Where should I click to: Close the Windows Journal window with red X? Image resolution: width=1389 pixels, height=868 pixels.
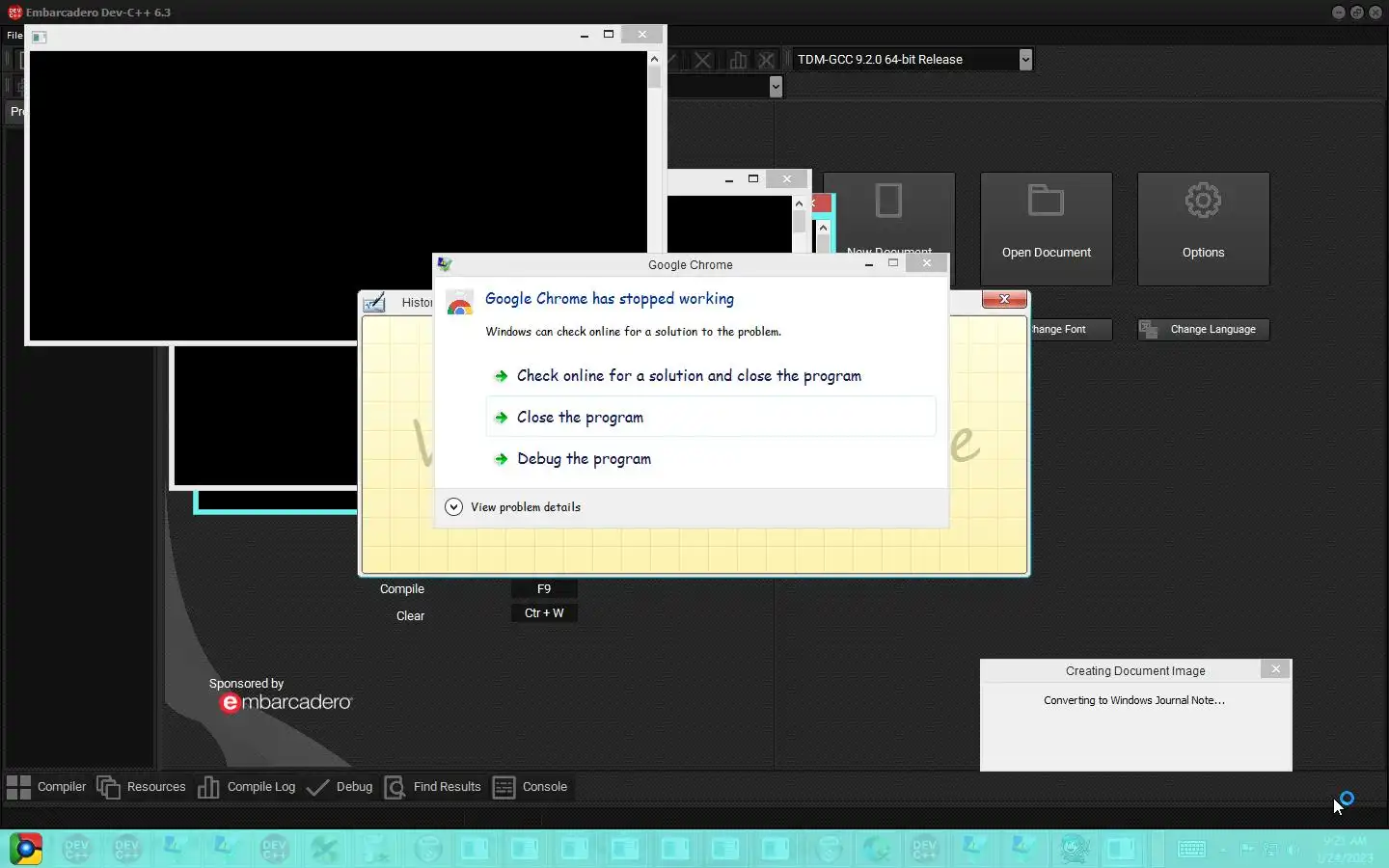1004,300
